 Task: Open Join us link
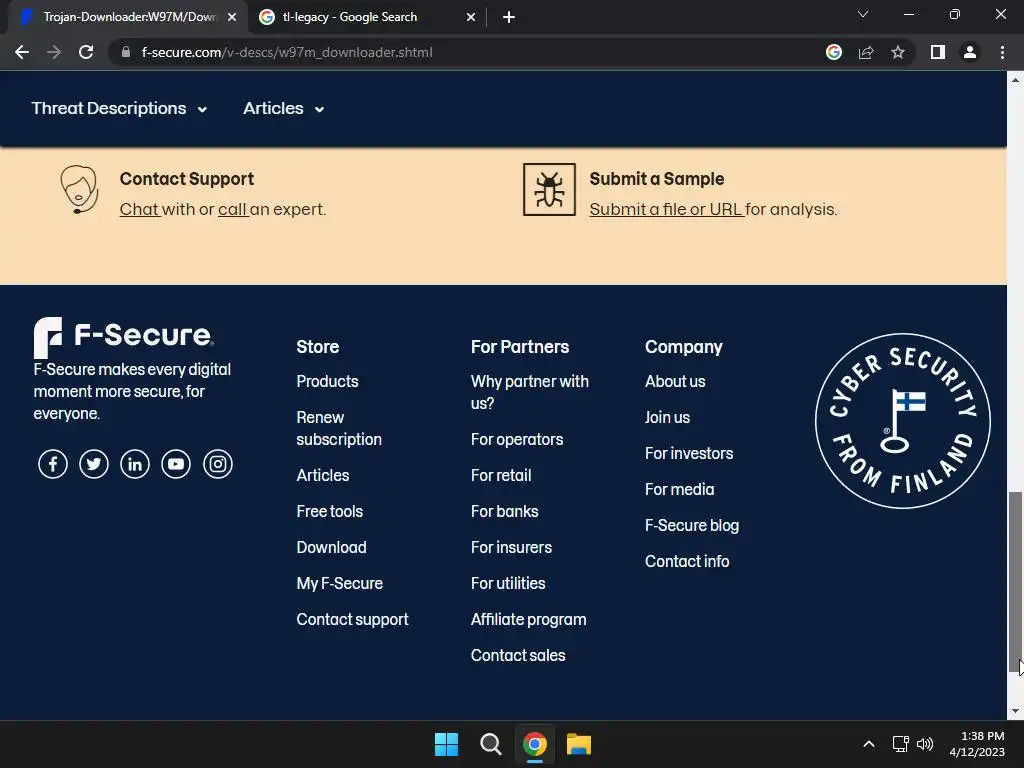click(667, 417)
